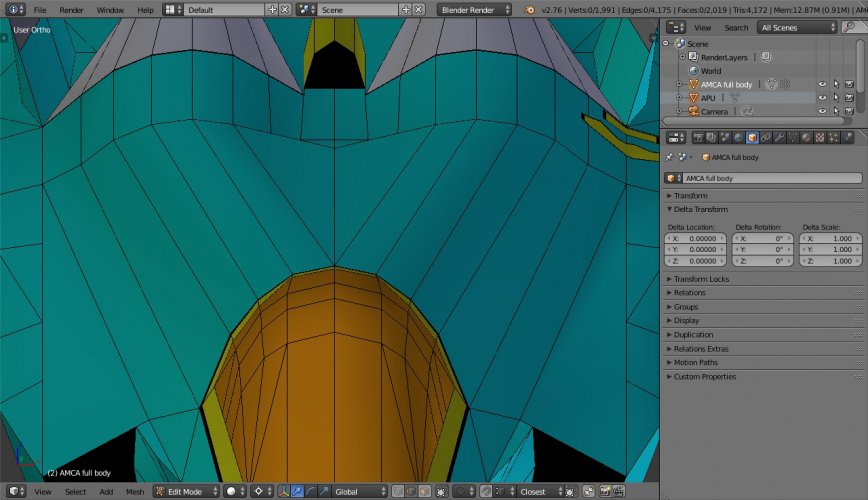Open the All Scenes display dropdown

[x=797, y=27]
